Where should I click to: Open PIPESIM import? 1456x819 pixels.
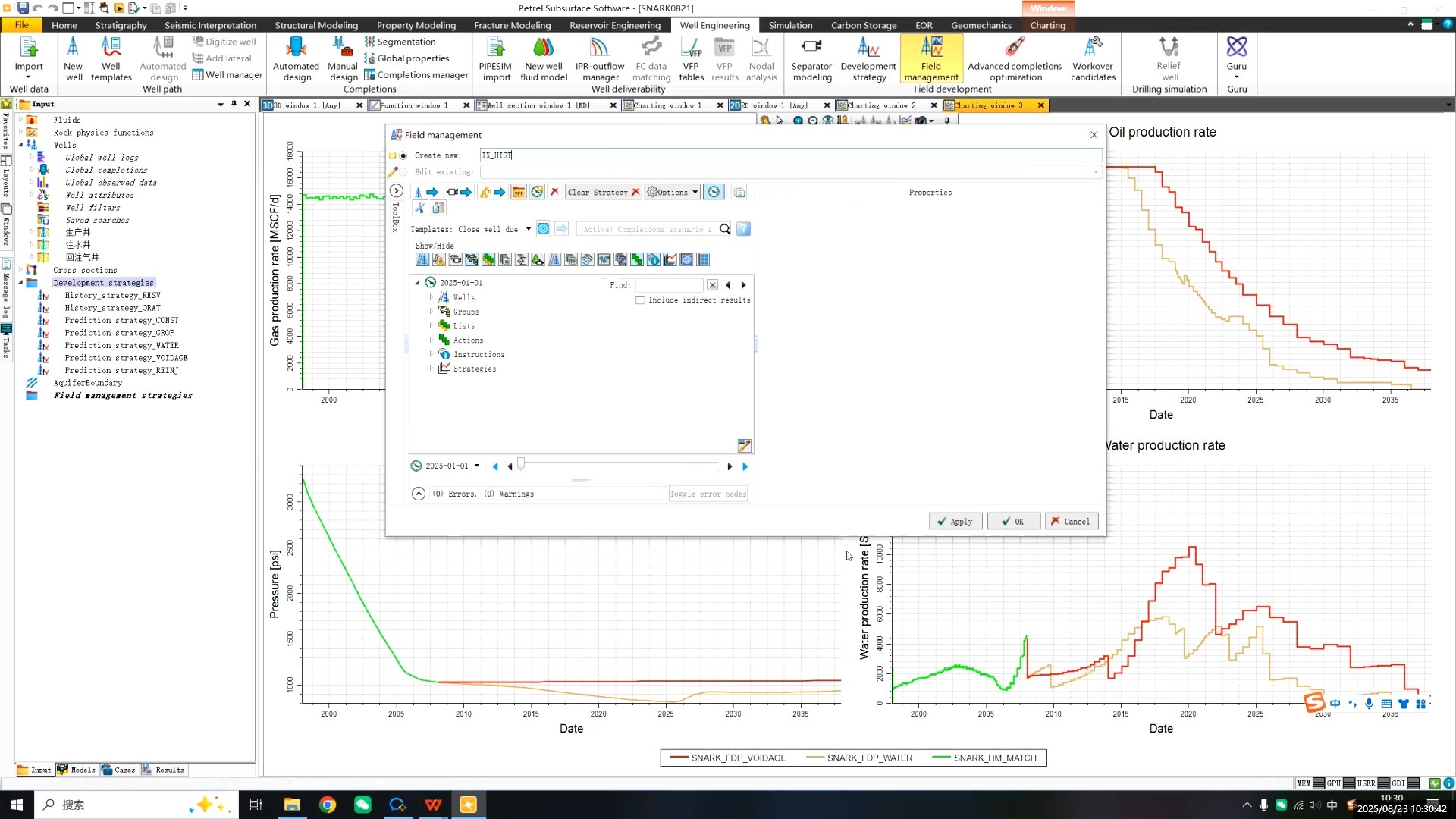point(496,59)
